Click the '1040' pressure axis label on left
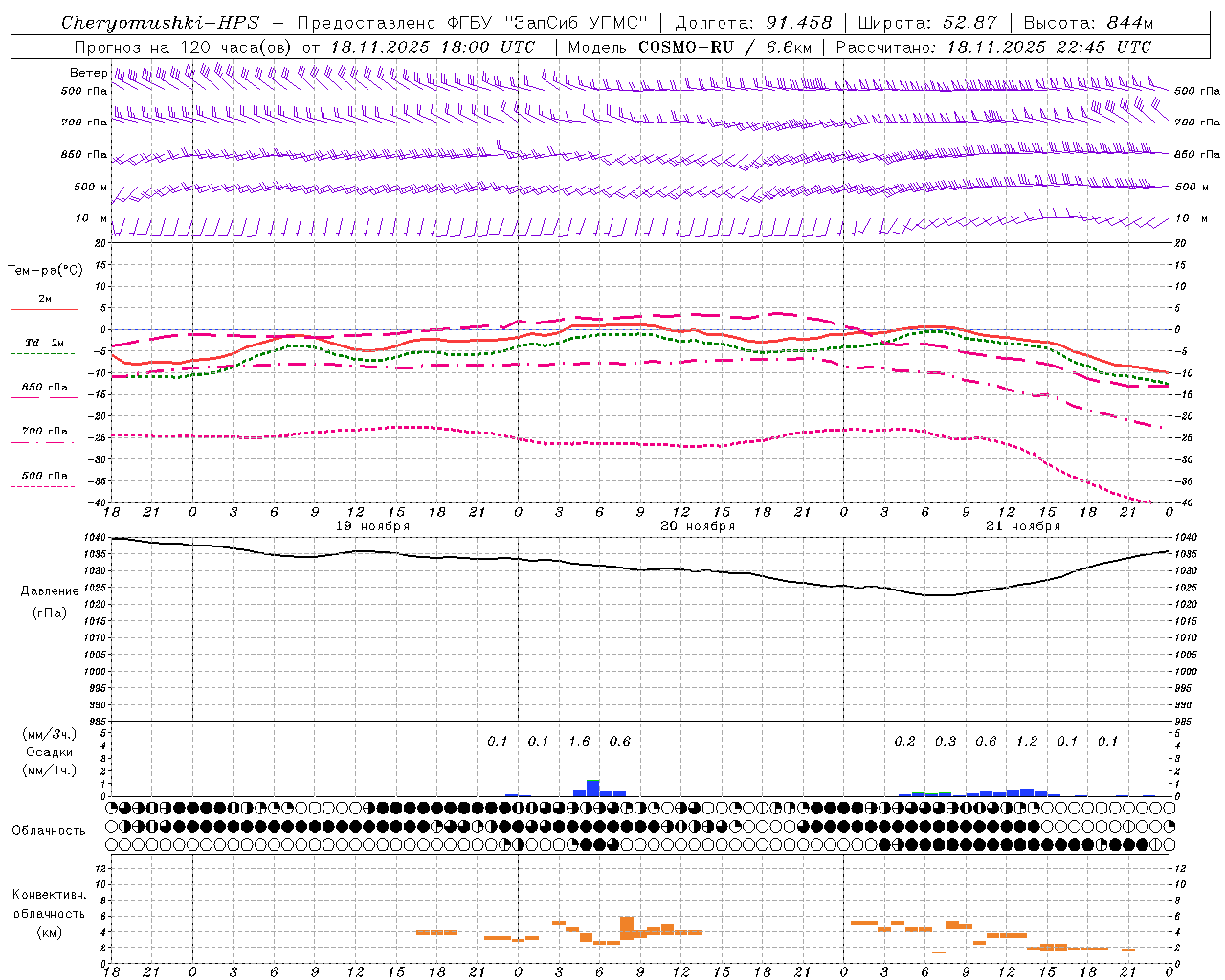1225x980 pixels. pos(96,538)
